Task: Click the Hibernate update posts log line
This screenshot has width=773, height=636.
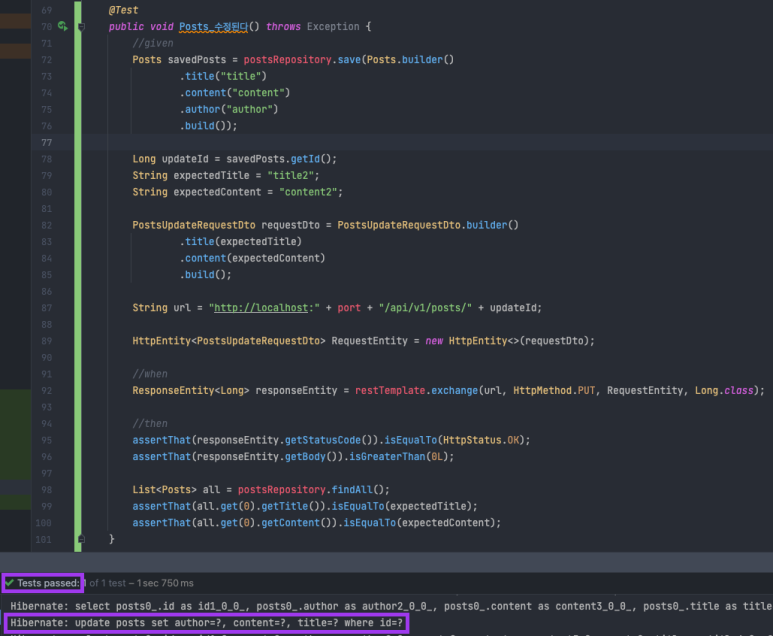Action: (206, 623)
